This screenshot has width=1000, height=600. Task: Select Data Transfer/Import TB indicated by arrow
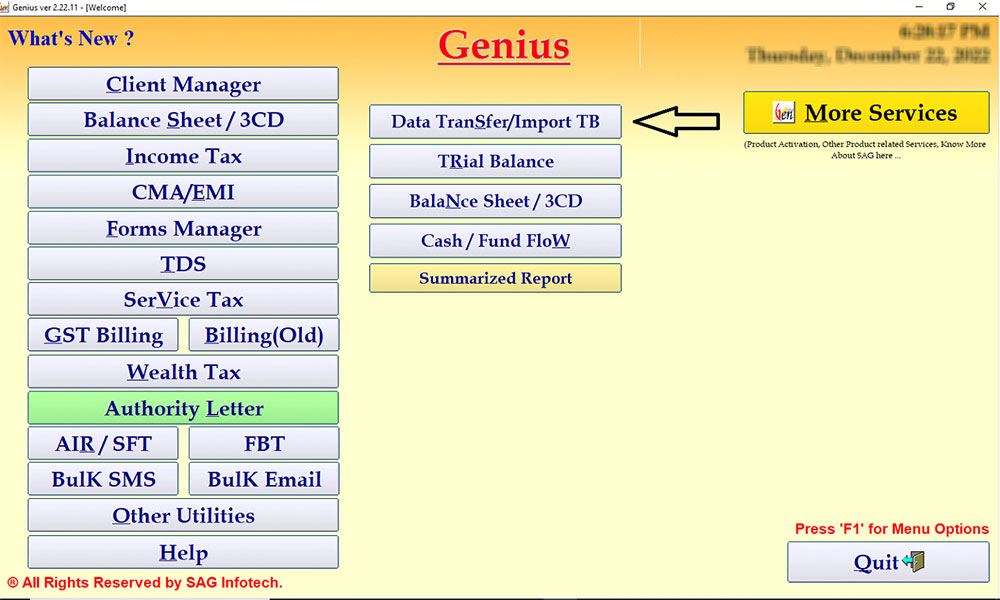click(x=495, y=121)
